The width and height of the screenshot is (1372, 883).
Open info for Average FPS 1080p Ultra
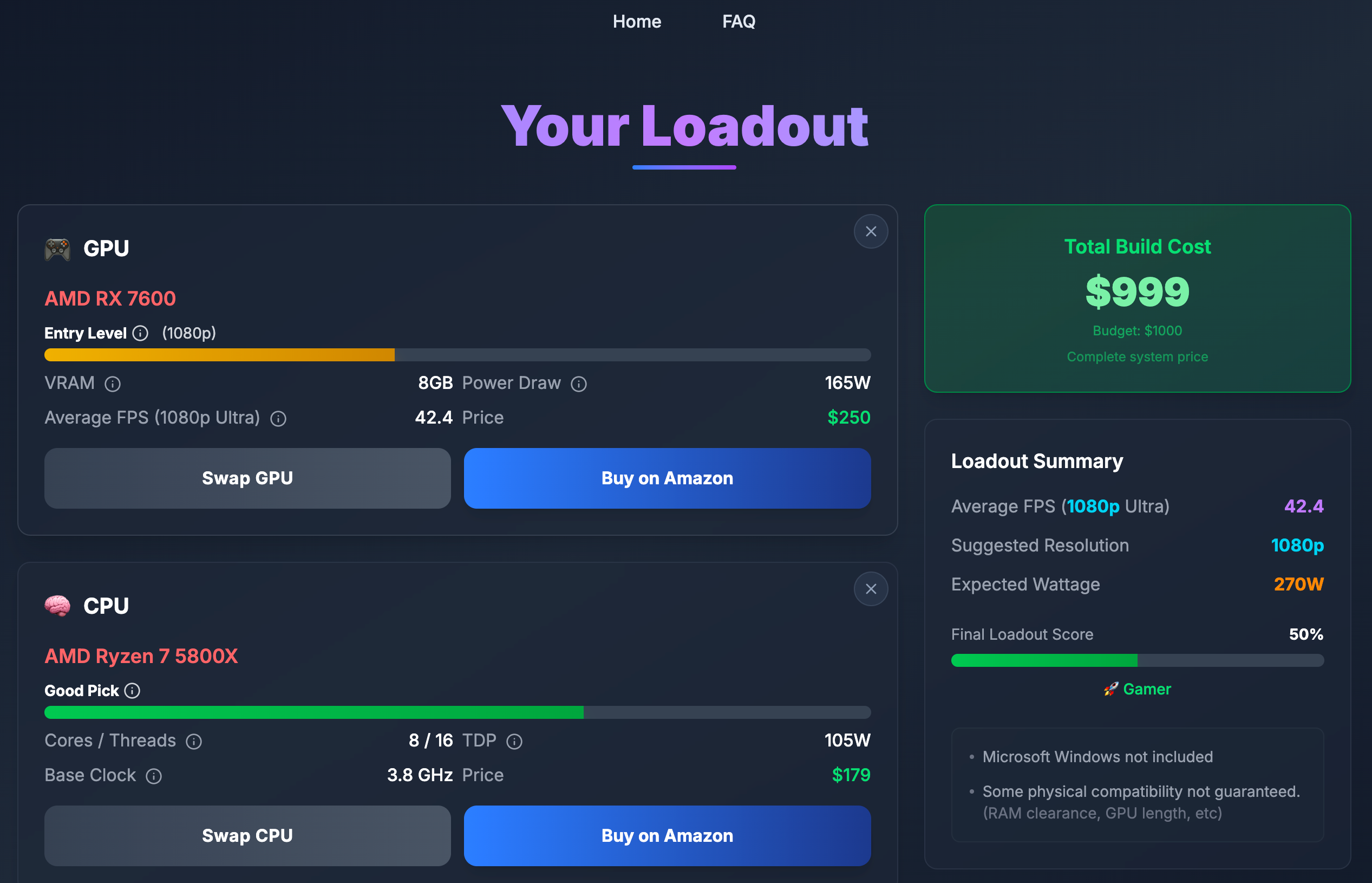(278, 419)
